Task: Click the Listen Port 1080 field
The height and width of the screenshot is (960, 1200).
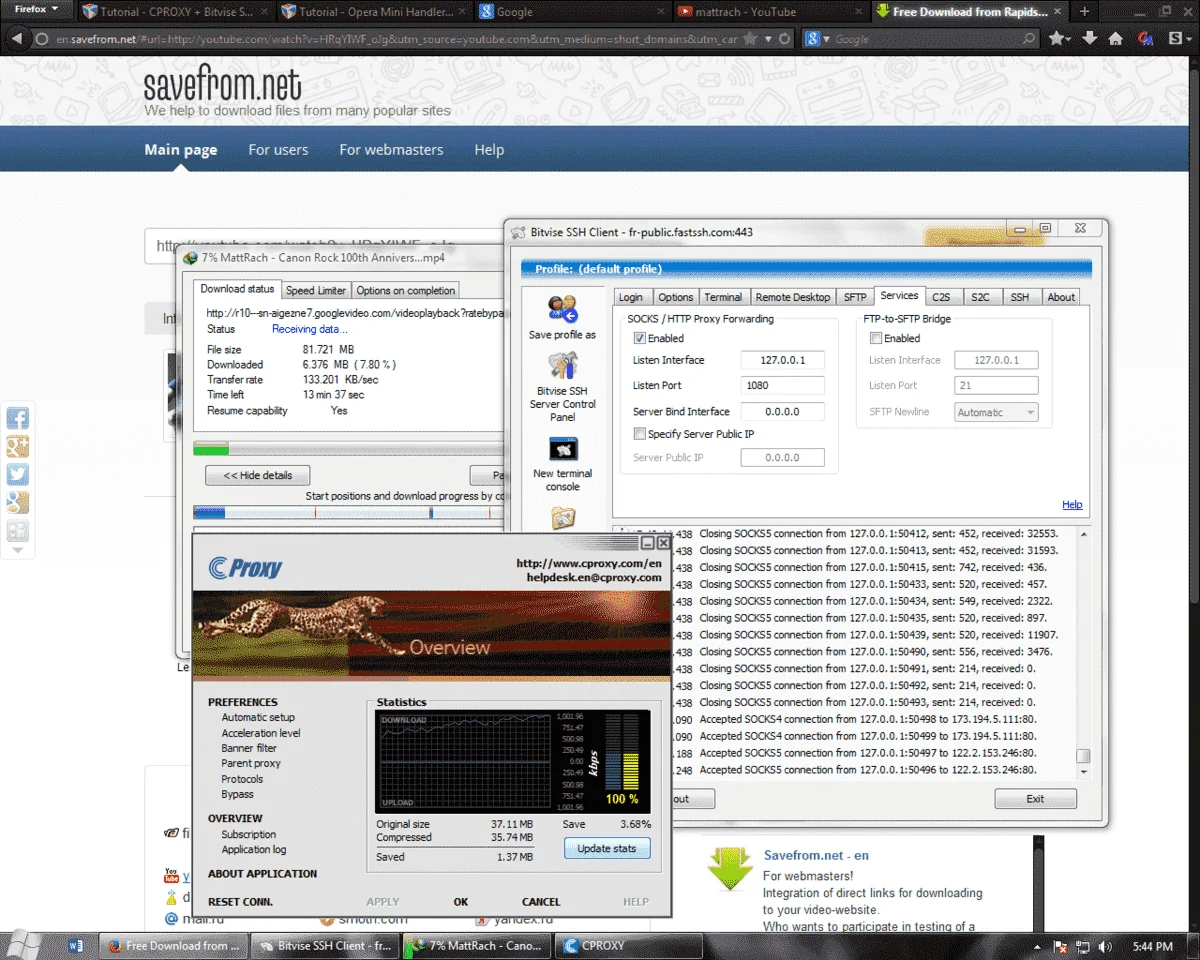Action: 782,386
